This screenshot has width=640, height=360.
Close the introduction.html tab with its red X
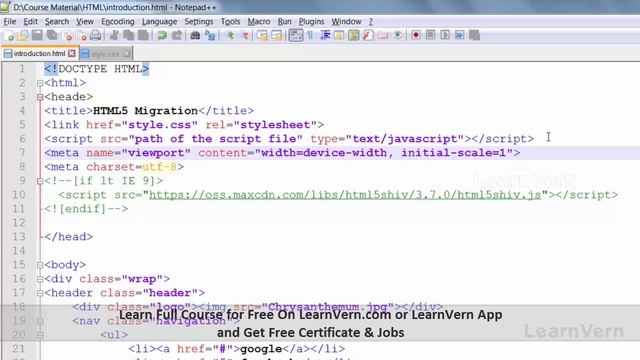coord(72,53)
